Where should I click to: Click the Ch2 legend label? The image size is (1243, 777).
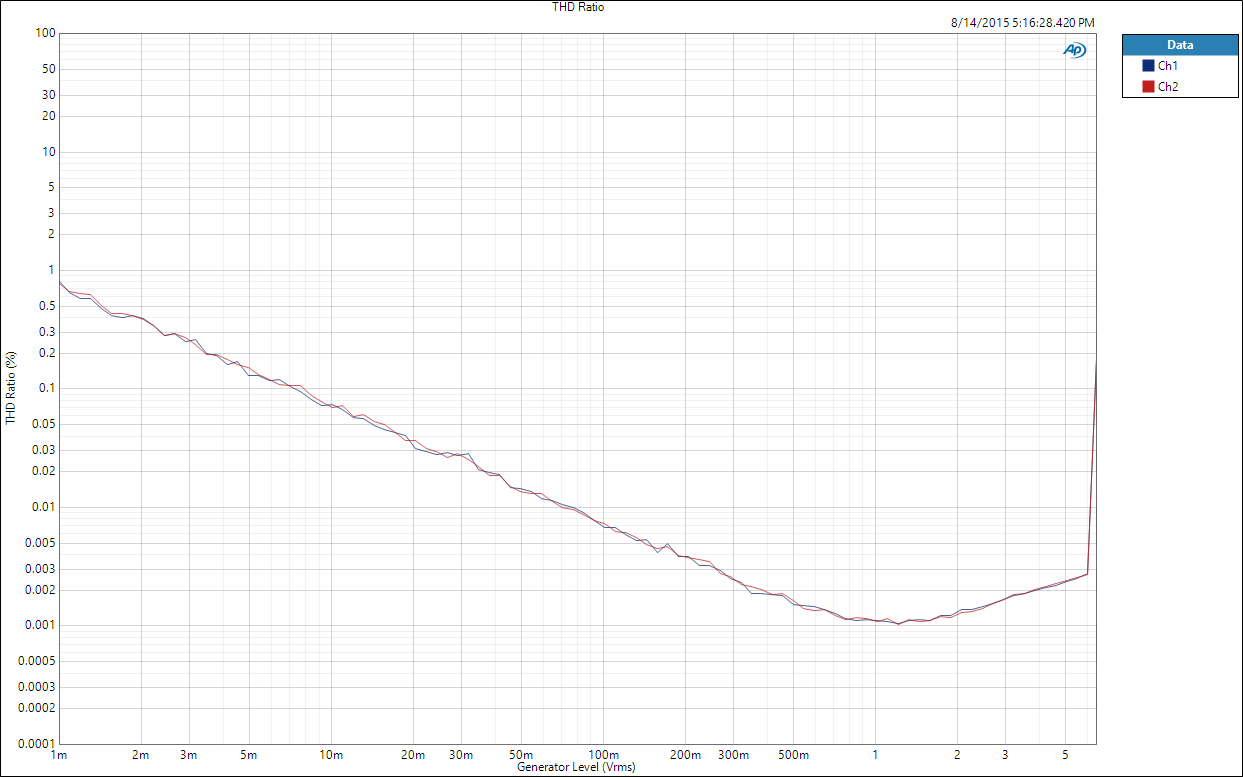tap(1168, 87)
